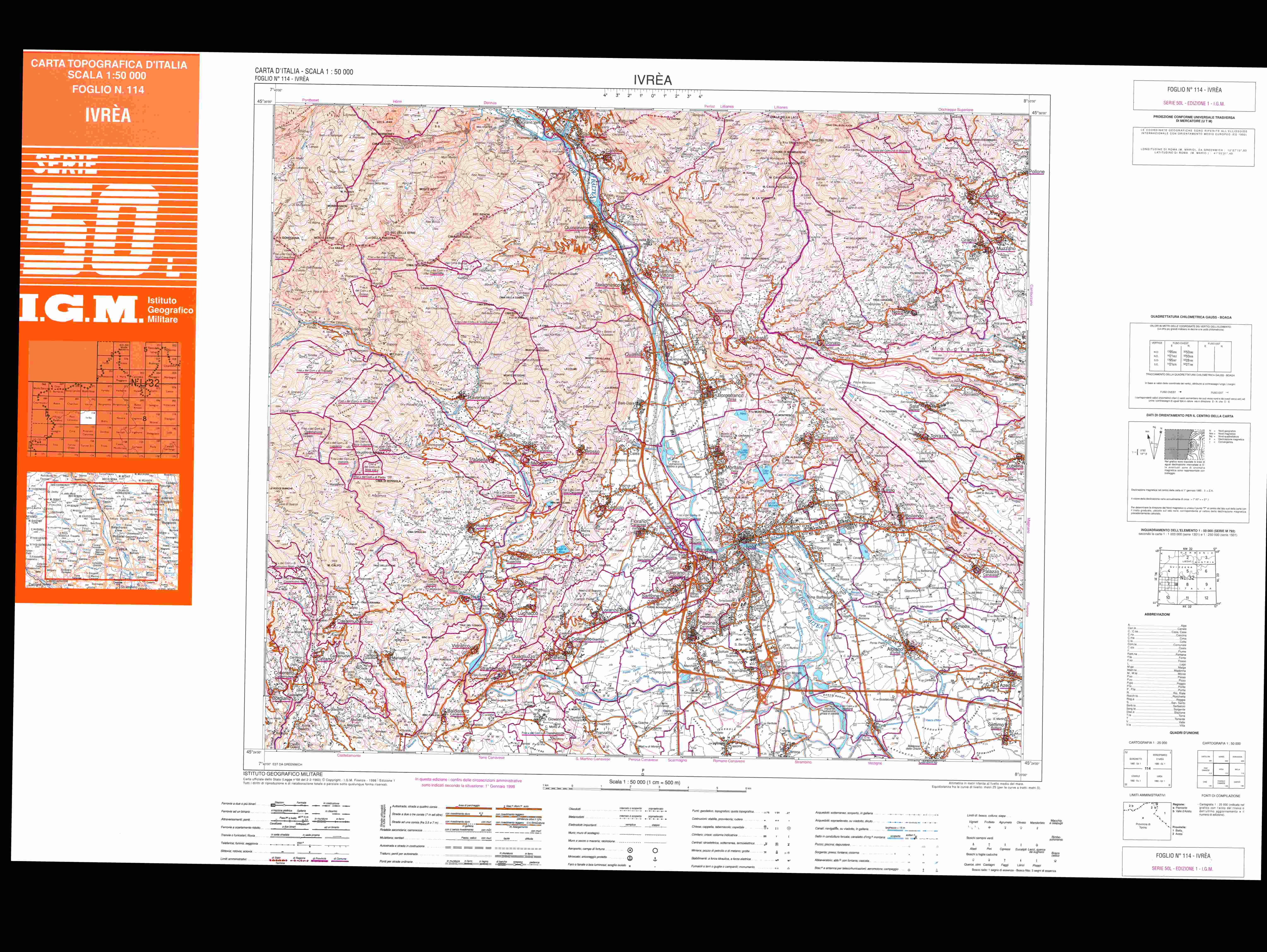Viewport: 1267px width, 952px height.
Task: Open the small locator map thumbnail at the cover bottom
Action: coord(102,531)
